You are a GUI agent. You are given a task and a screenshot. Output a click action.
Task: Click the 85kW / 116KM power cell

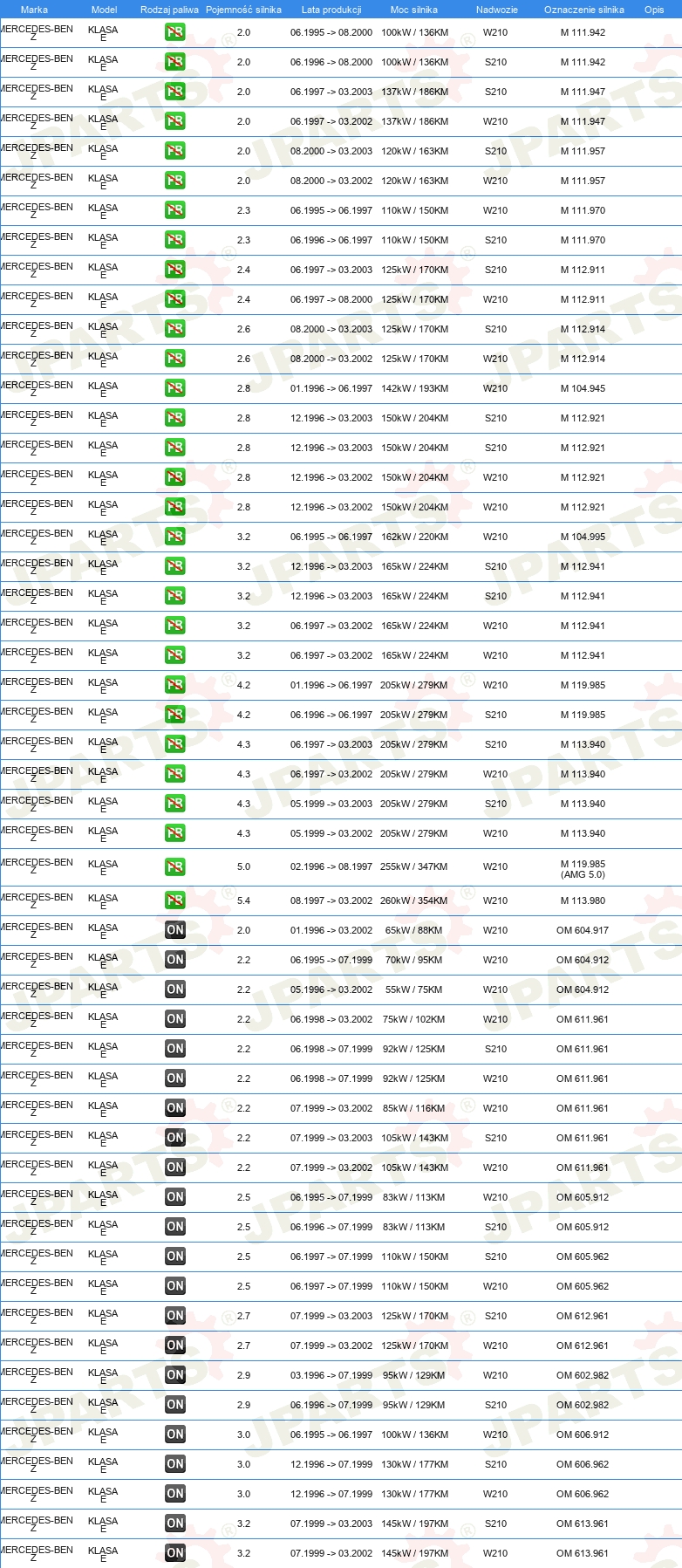(x=414, y=1109)
